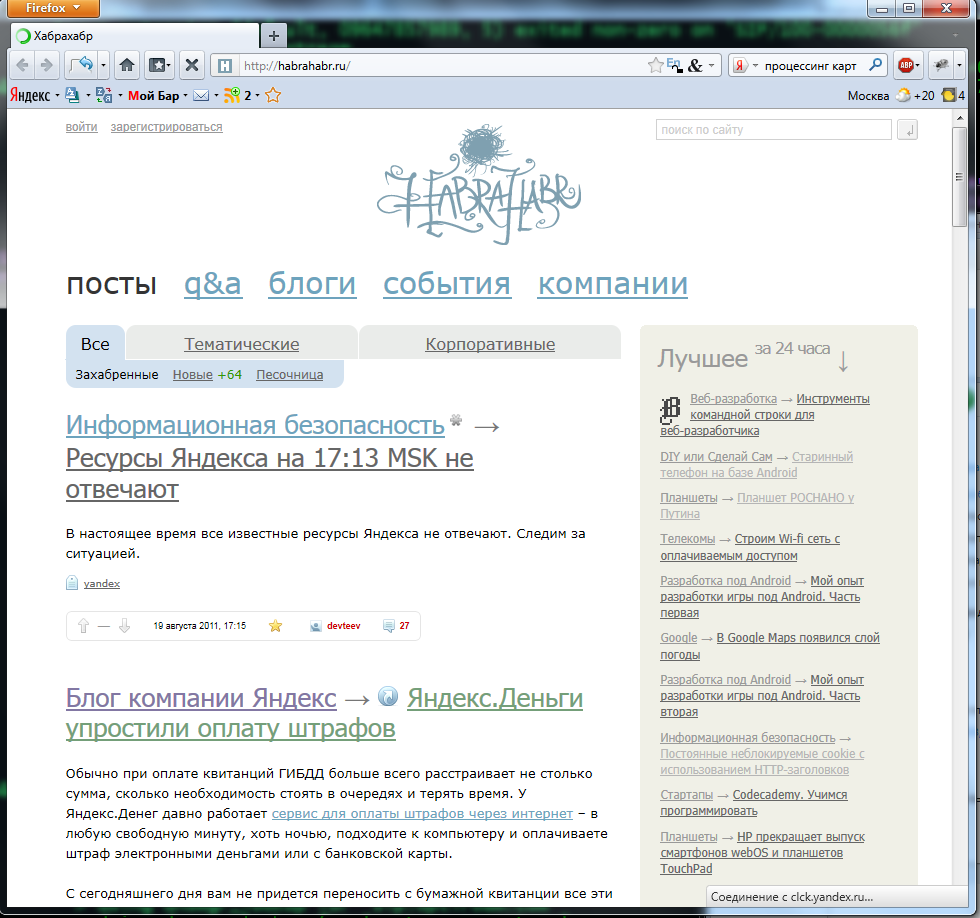Viewport: 980px width, 918px height.
Task: Vote up the Yandex resources post
Action: [x=83, y=626]
